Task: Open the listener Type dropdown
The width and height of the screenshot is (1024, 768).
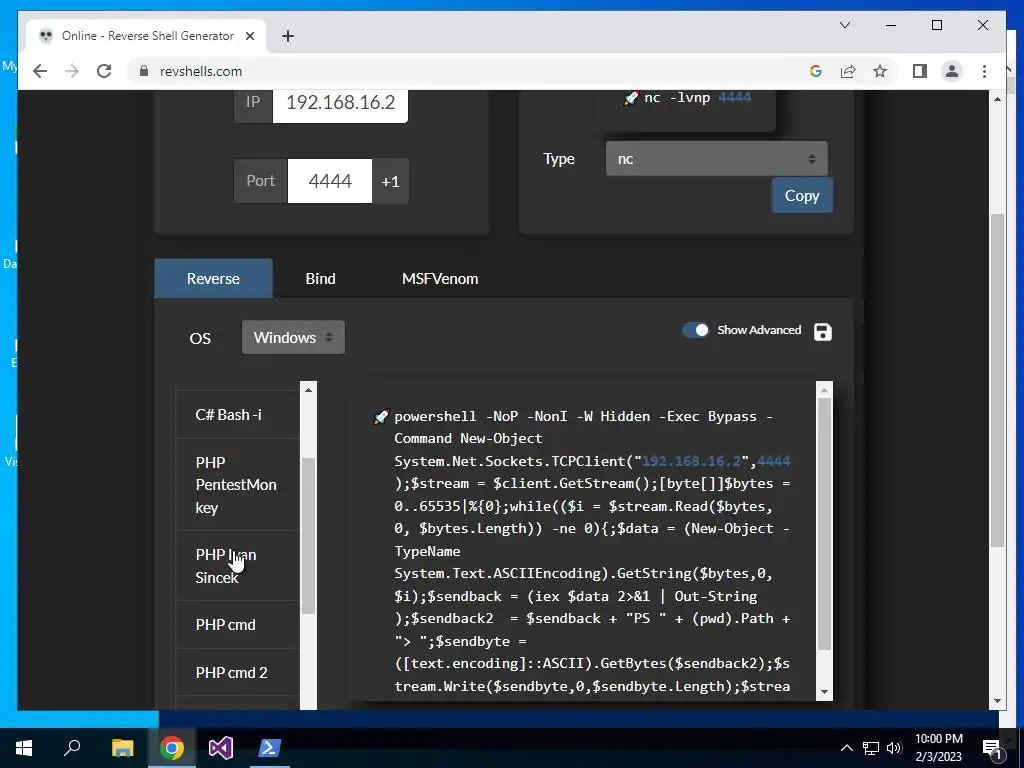Action: point(716,159)
